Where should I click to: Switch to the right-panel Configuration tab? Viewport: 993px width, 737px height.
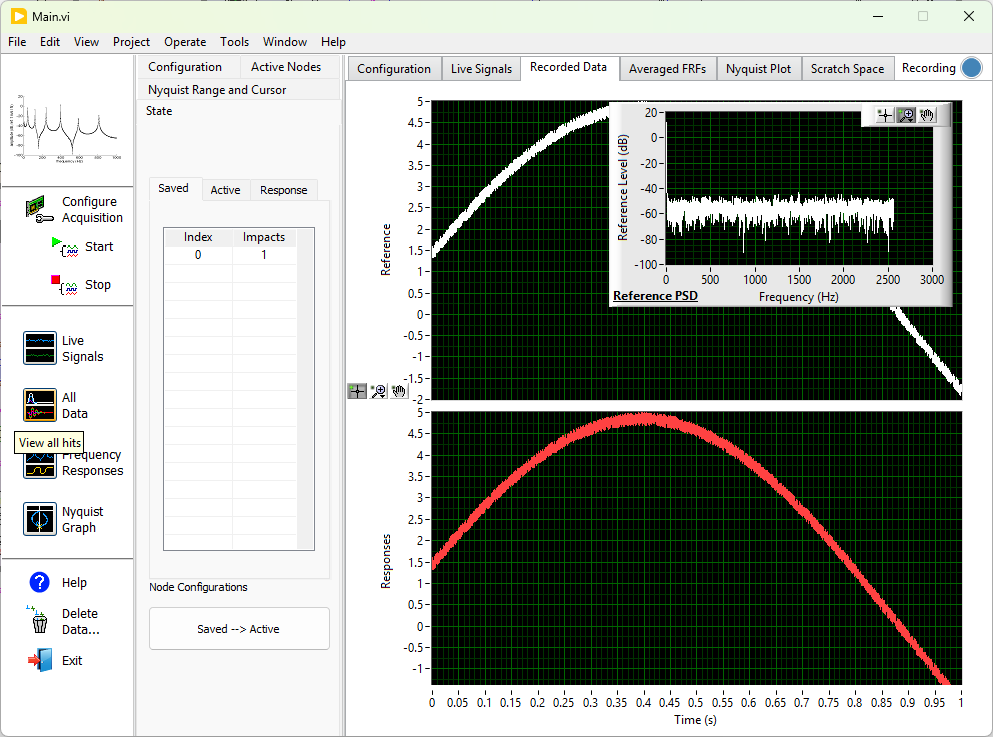coord(394,68)
